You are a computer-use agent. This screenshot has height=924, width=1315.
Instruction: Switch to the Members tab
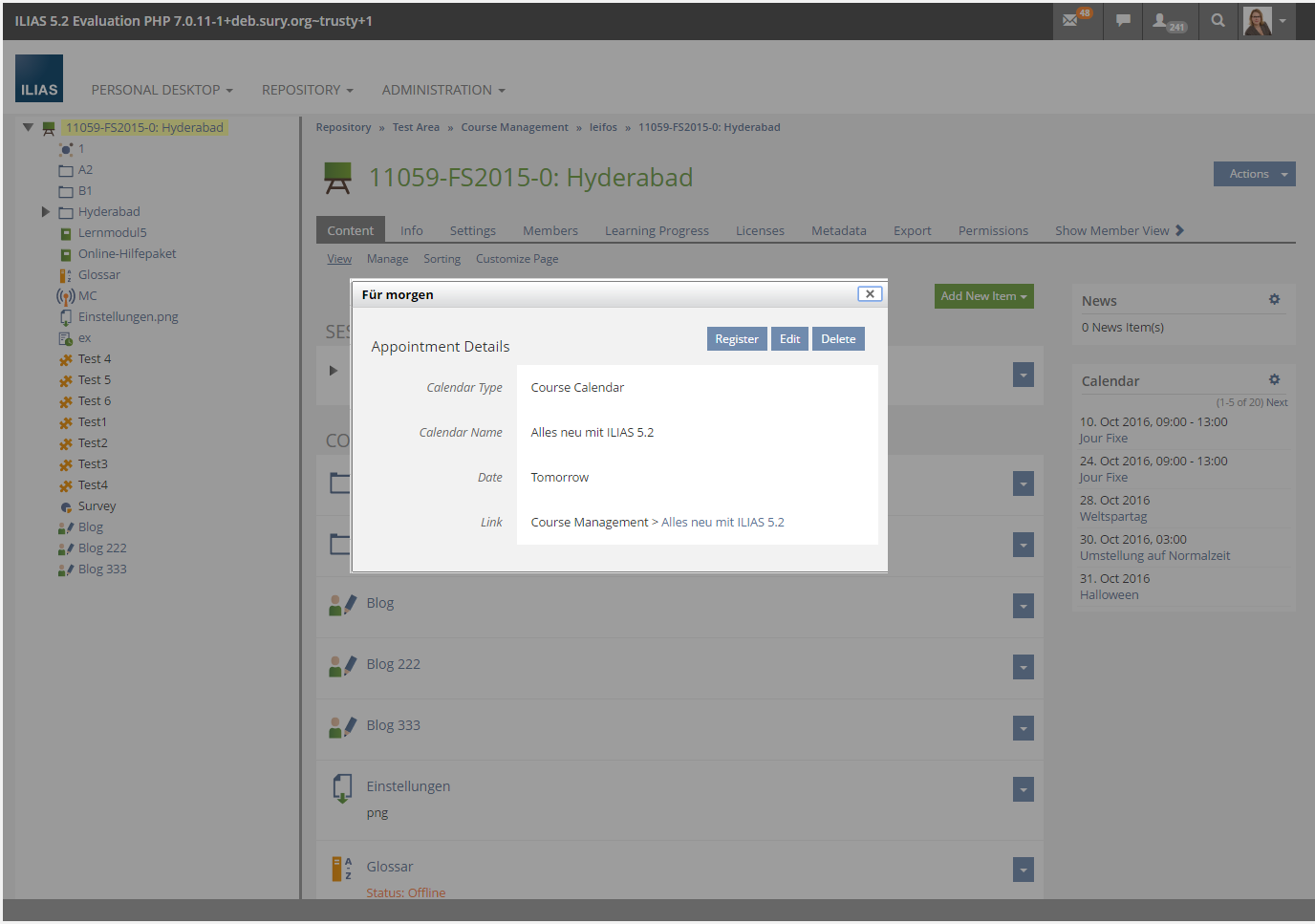tap(550, 231)
